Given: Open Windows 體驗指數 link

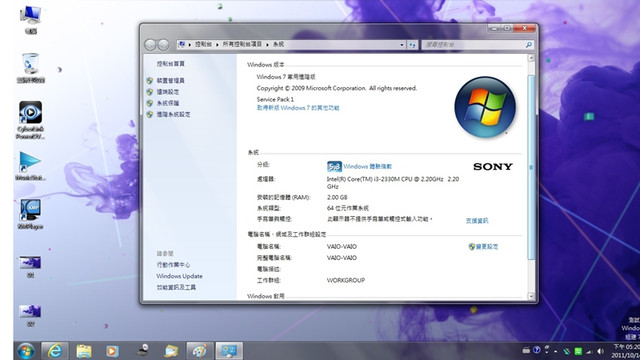Looking at the screenshot, I should [x=367, y=167].
